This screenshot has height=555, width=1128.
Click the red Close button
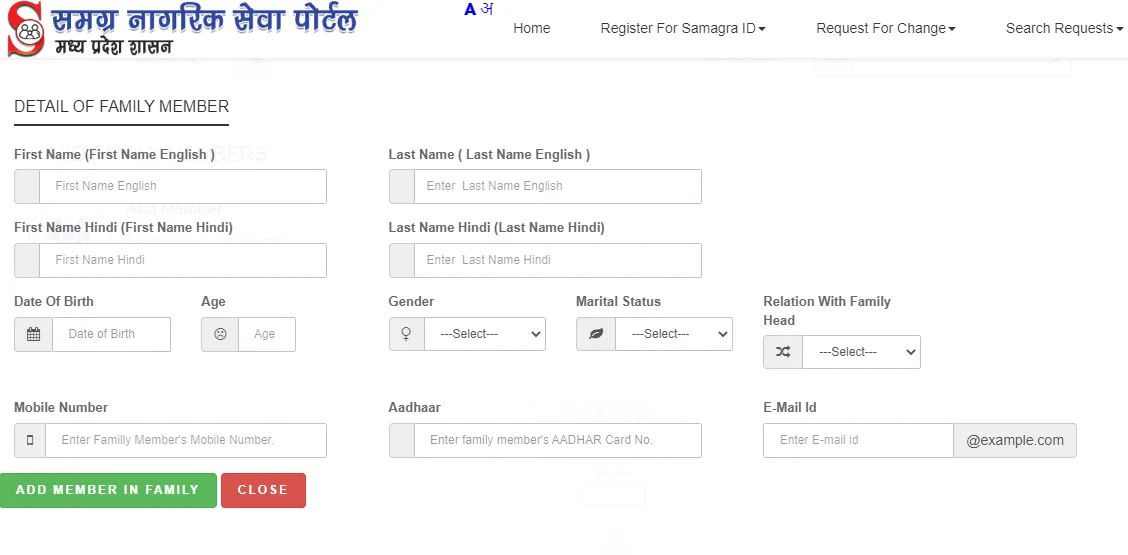(263, 490)
